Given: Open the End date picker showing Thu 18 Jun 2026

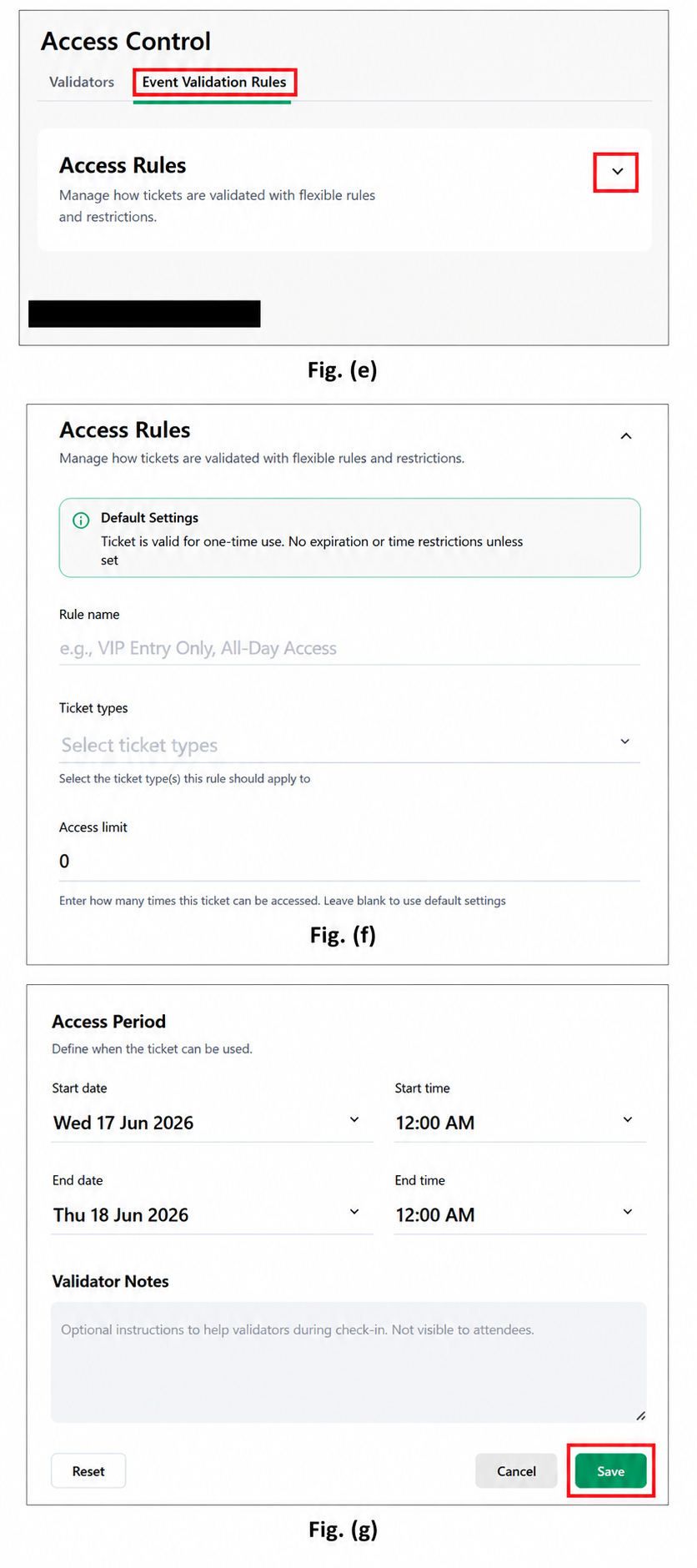Looking at the screenshot, I should [x=212, y=1214].
